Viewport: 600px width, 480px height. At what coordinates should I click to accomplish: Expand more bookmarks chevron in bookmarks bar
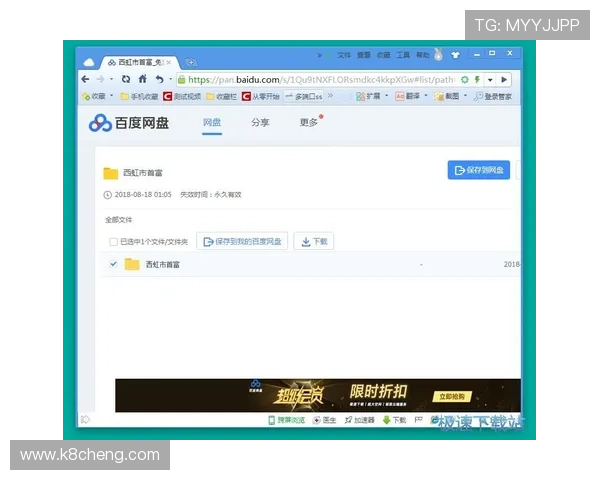pyautogui.click(x=330, y=96)
